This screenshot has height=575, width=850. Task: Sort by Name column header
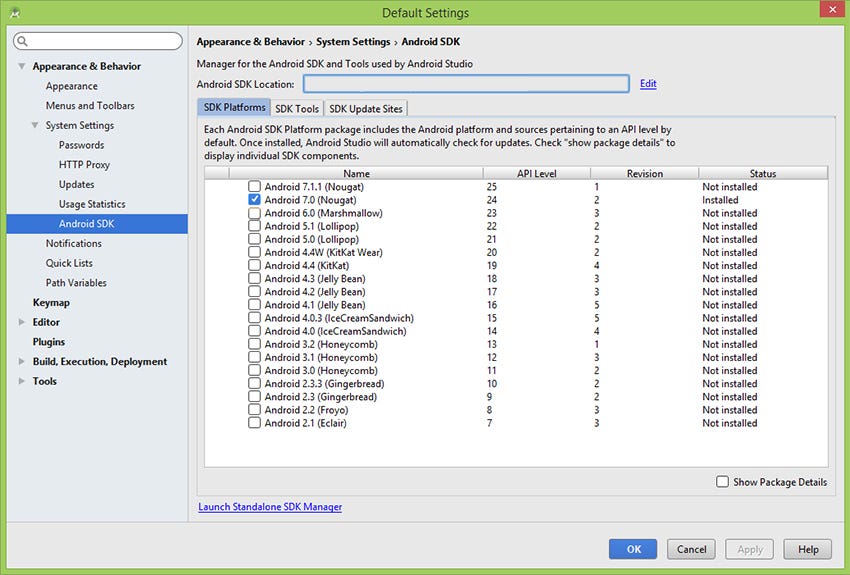[356, 173]
